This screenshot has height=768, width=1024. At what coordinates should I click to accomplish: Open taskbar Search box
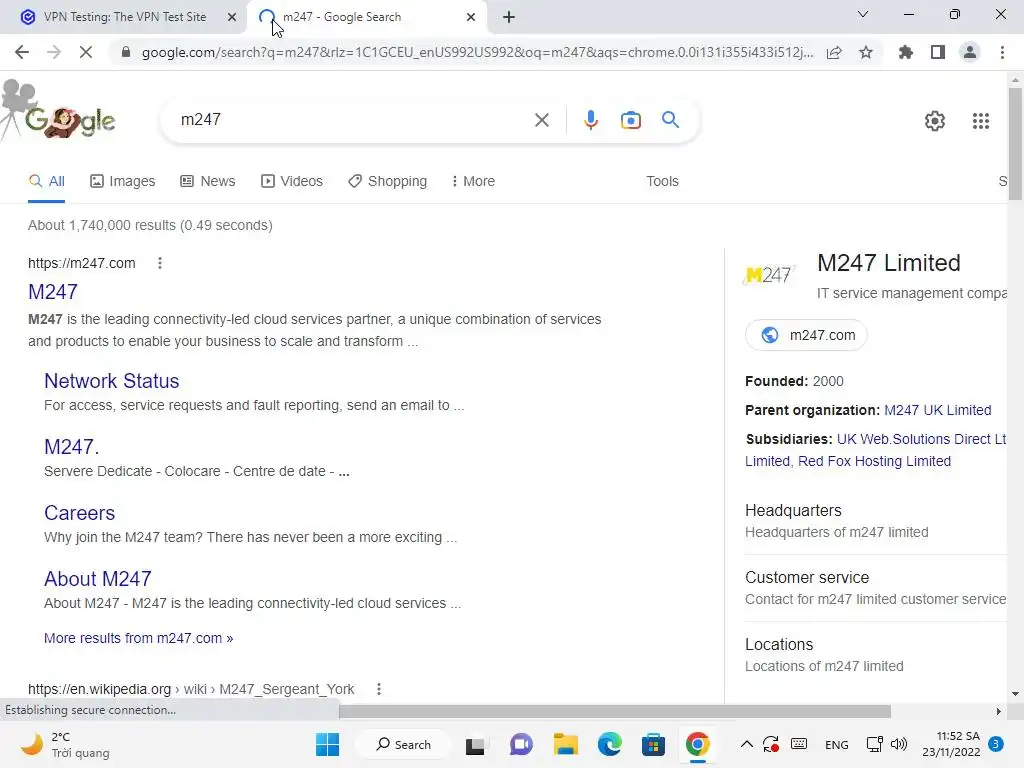point(403,744)
